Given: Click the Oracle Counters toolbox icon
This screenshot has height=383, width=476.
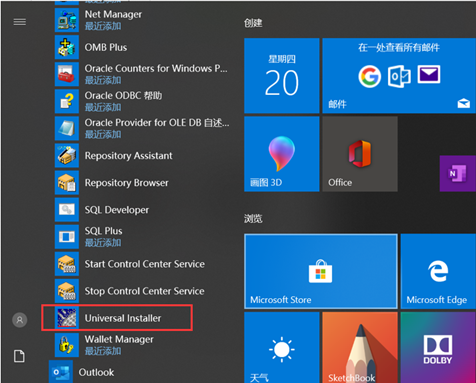Looking at the screenshot, I should tap(67, 74).
